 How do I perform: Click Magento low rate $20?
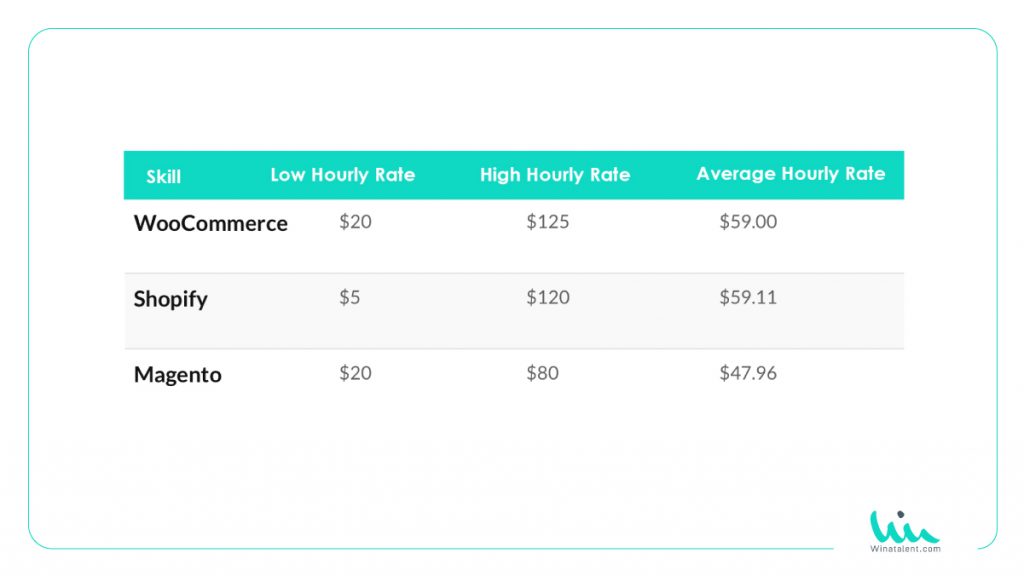click(355, 373)
